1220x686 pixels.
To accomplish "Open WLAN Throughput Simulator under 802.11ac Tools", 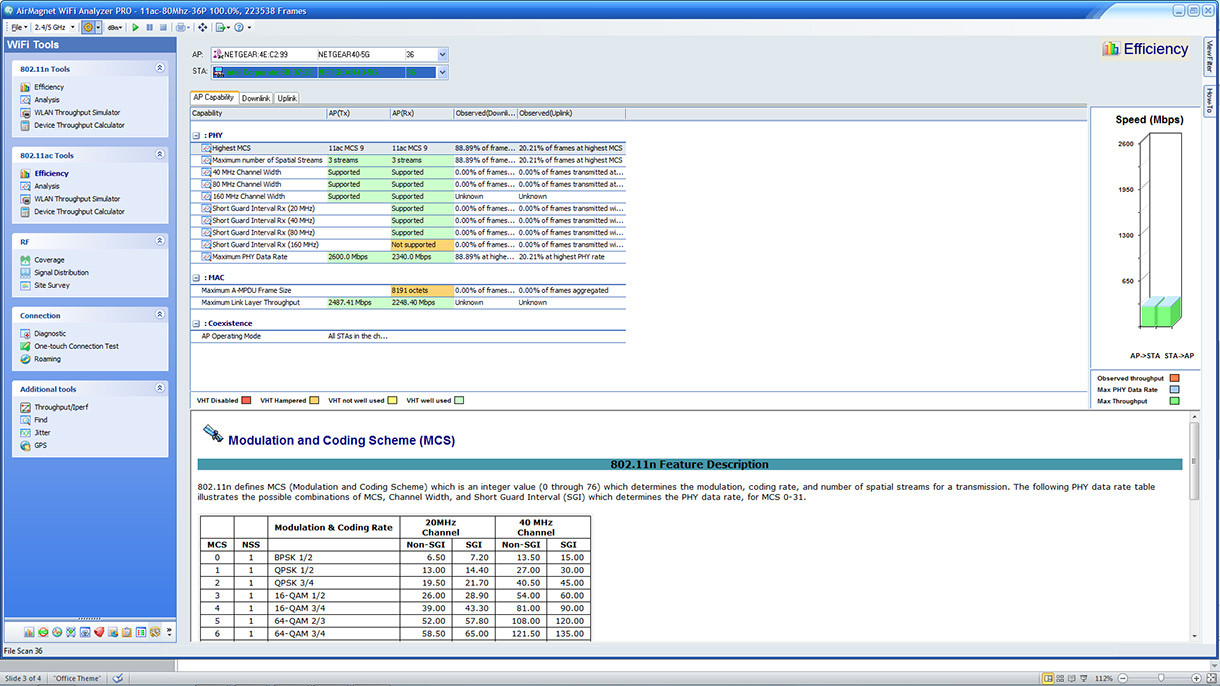I will [x=77, y=199].
